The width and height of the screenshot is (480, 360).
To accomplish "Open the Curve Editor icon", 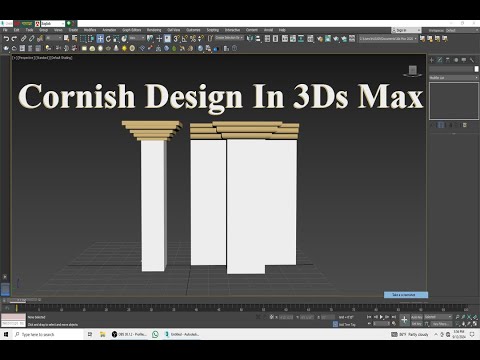I will 293,39.
